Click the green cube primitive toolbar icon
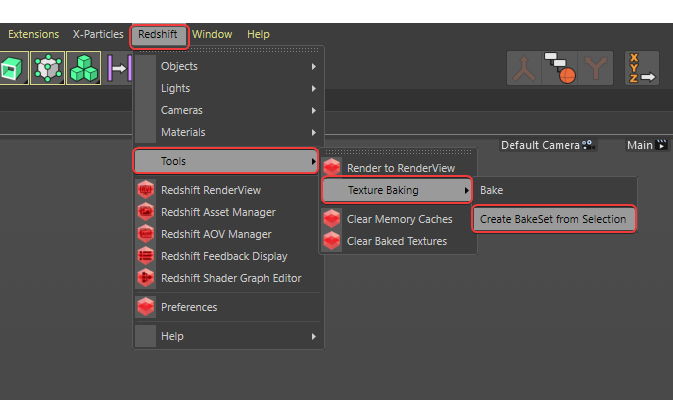This screenshot has height=400, width=673. tap(13, 68)
